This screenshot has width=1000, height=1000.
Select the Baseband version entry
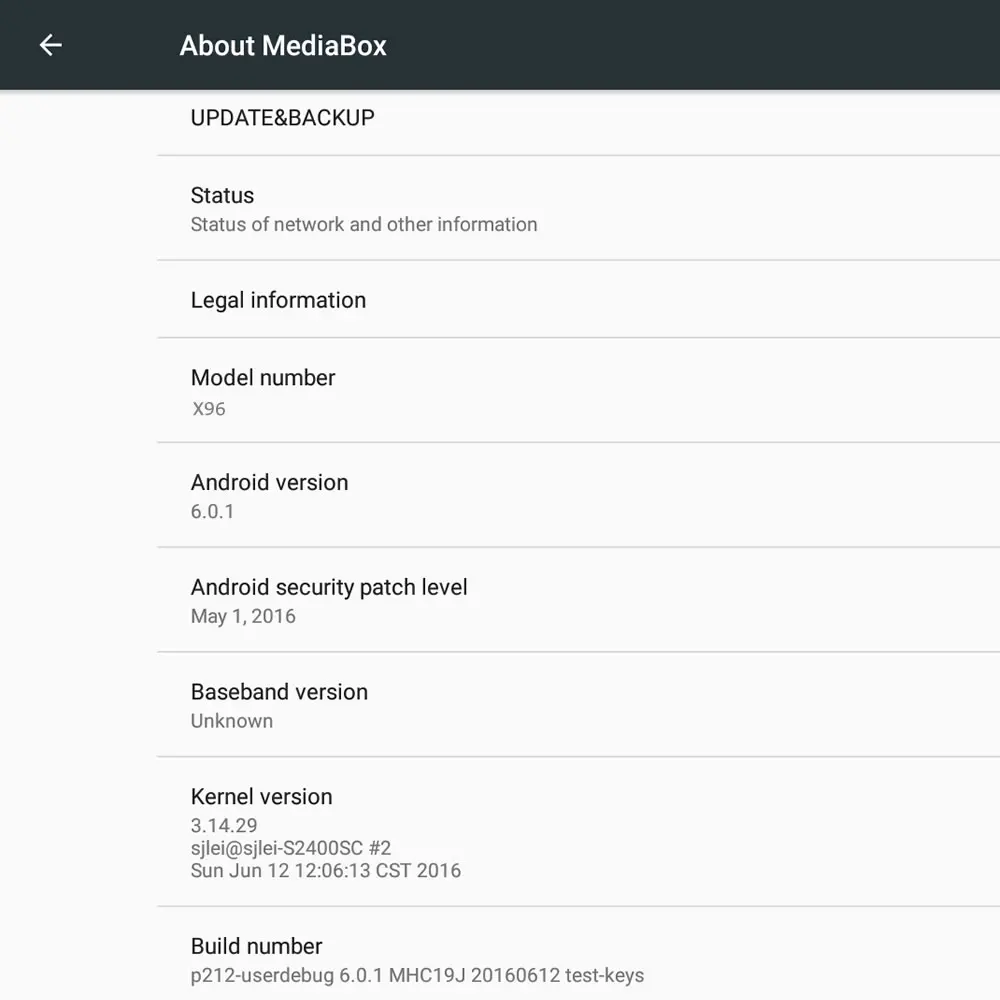(279, 692)
